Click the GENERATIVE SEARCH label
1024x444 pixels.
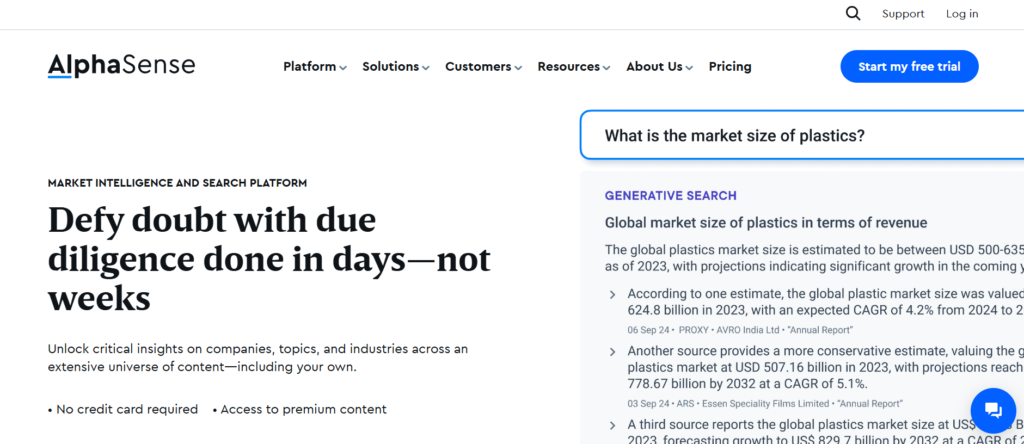[x=671, y=196]
